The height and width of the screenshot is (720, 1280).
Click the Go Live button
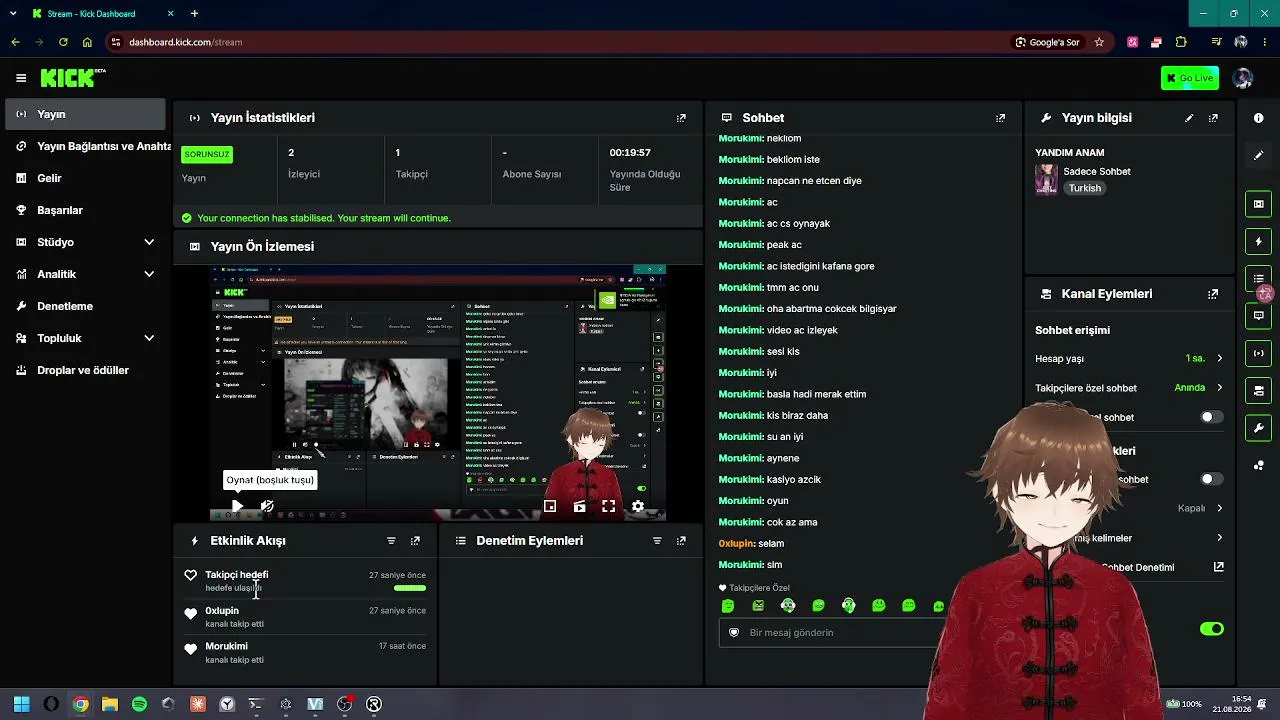pos(1190,78)
